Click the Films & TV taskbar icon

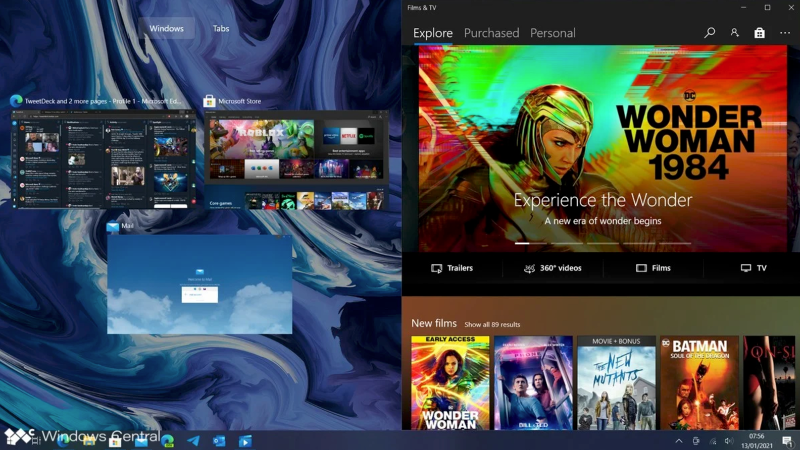[x=245, y=440]
